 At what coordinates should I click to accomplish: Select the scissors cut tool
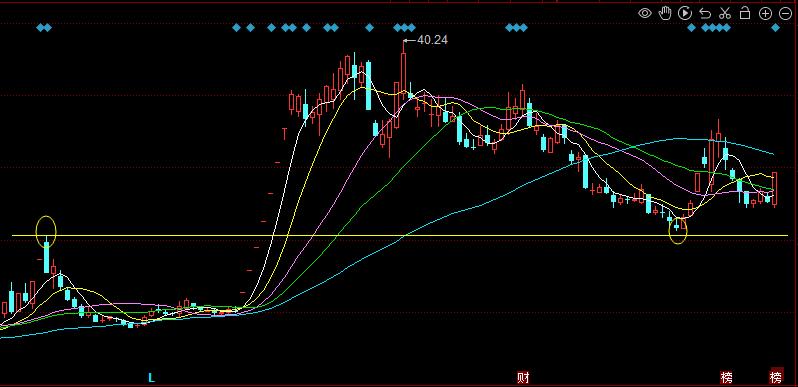click(725, 13)
